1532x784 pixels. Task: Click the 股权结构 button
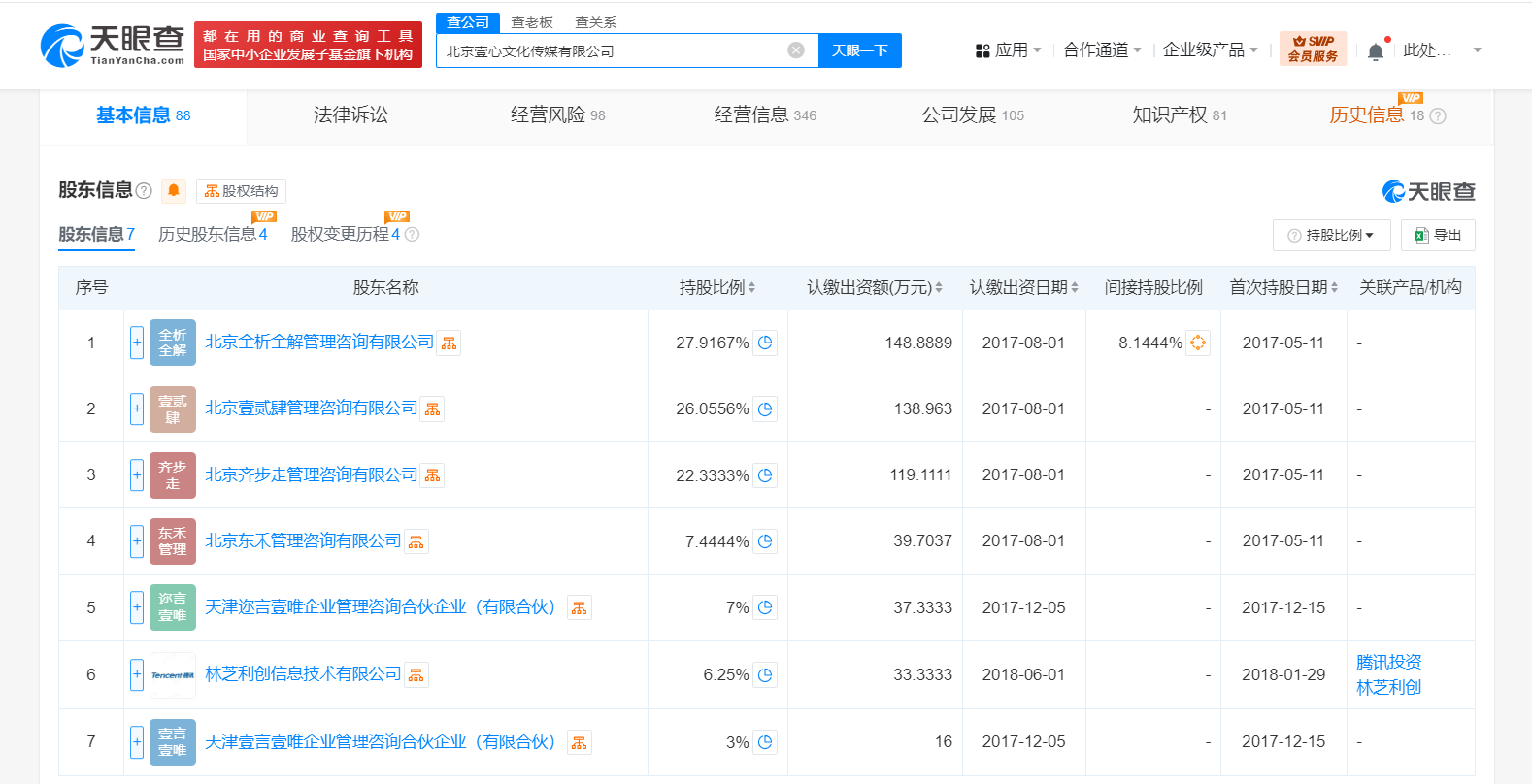click(242, 191)
